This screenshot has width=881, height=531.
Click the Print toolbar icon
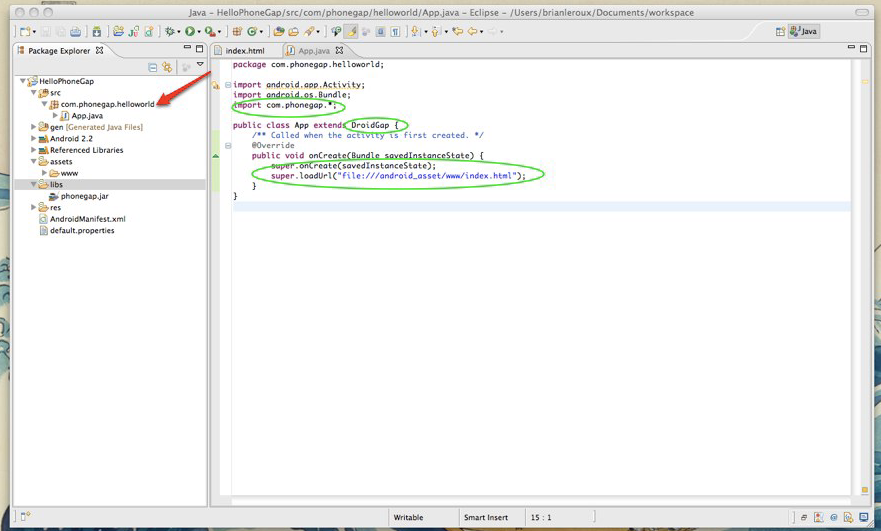coord(75,32)
